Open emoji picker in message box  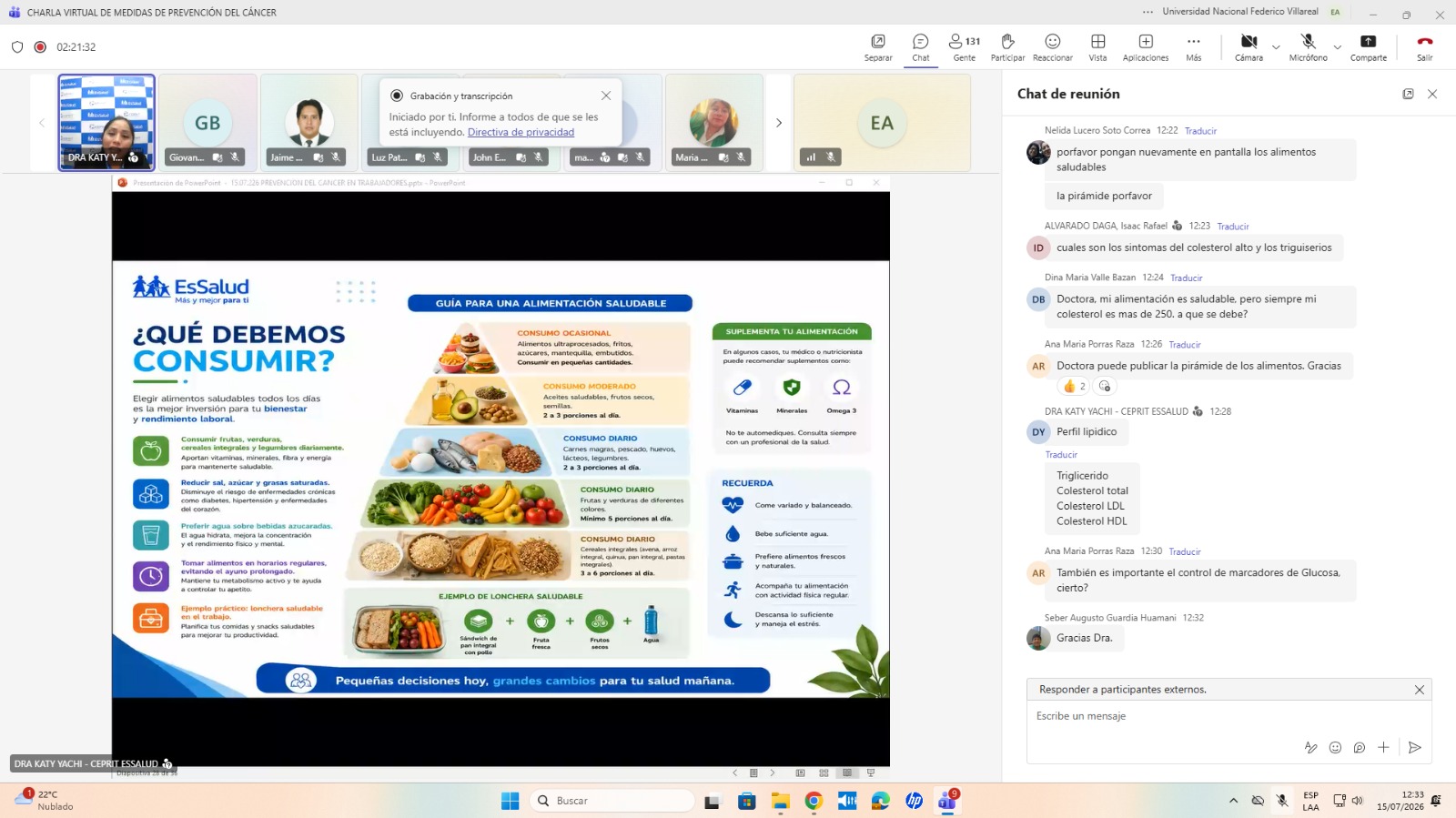coord(1335,748)
